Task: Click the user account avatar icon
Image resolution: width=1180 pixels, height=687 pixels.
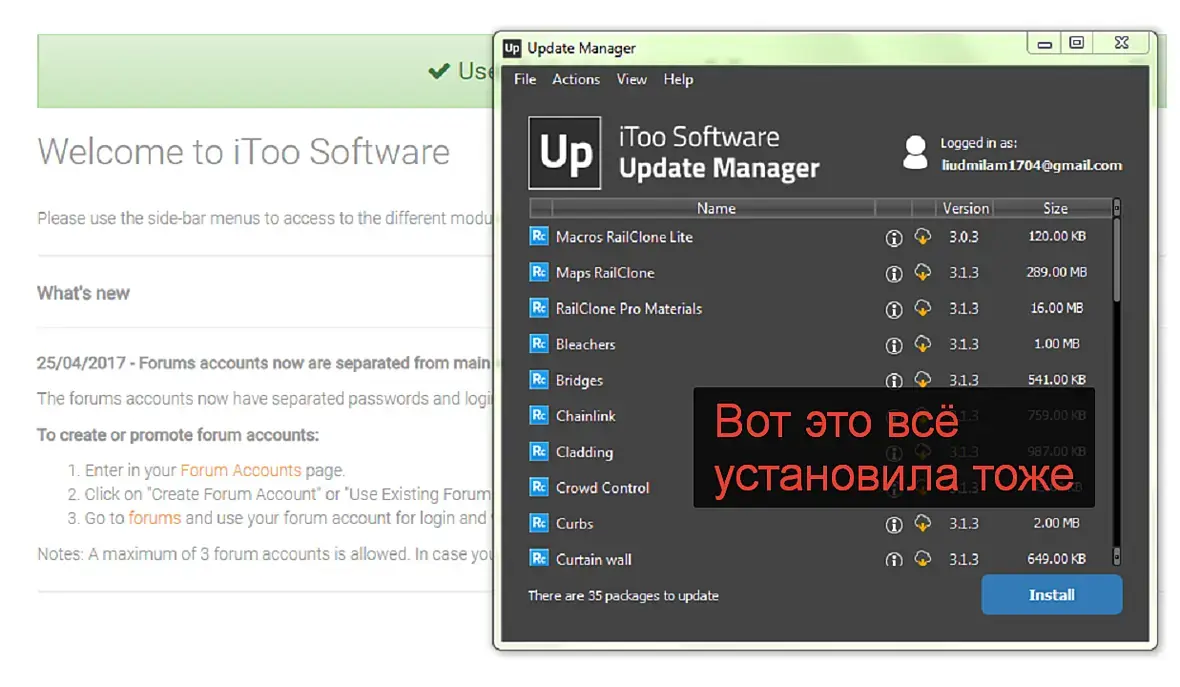Action: coord(914,153)
